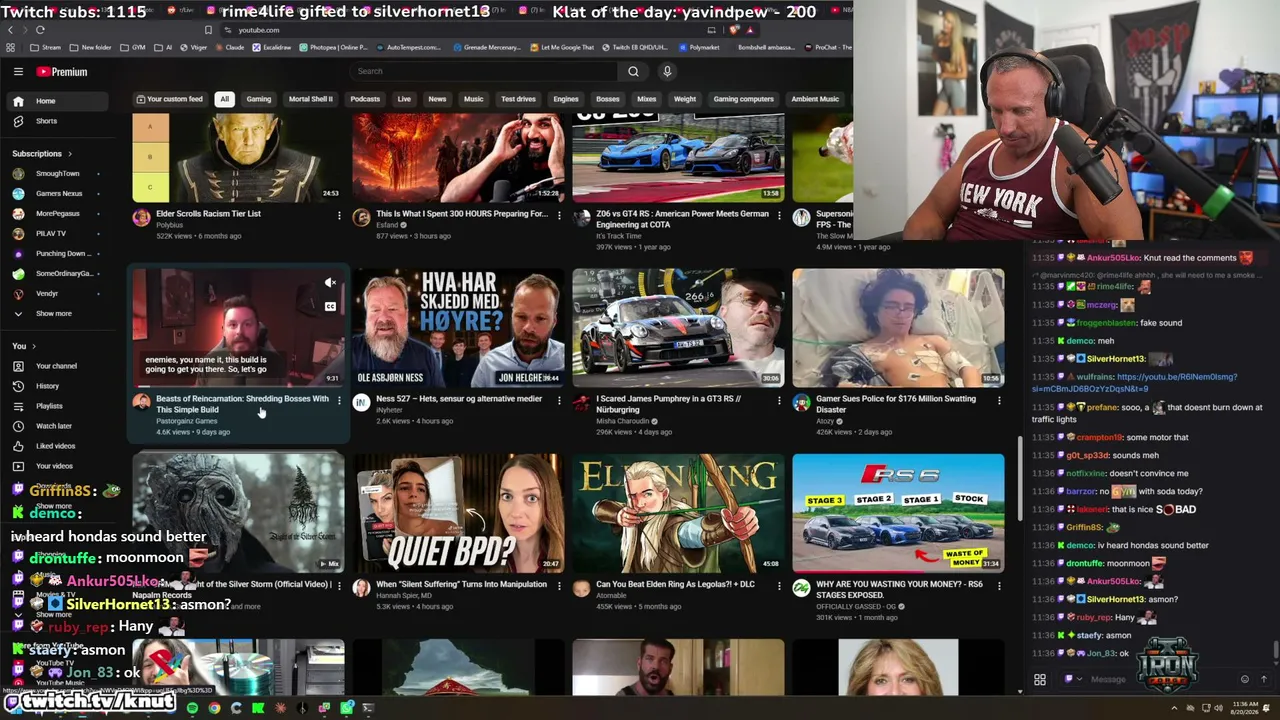Screen dimensions: 1280x720
Task: Open Pastorgainz Games channel avatar
Action: point(141,402)
